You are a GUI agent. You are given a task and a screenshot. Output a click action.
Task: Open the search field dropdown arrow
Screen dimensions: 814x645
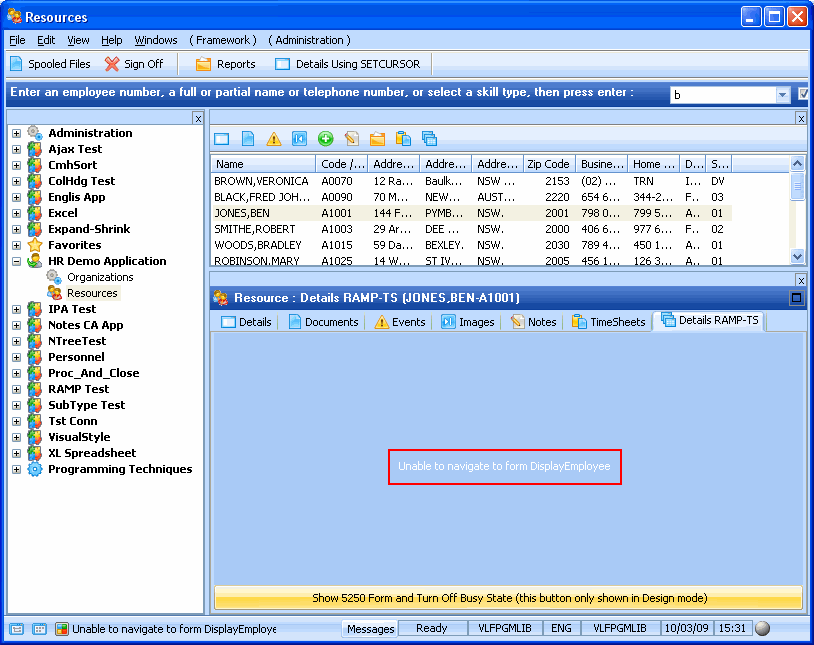(x=783, y=95)
